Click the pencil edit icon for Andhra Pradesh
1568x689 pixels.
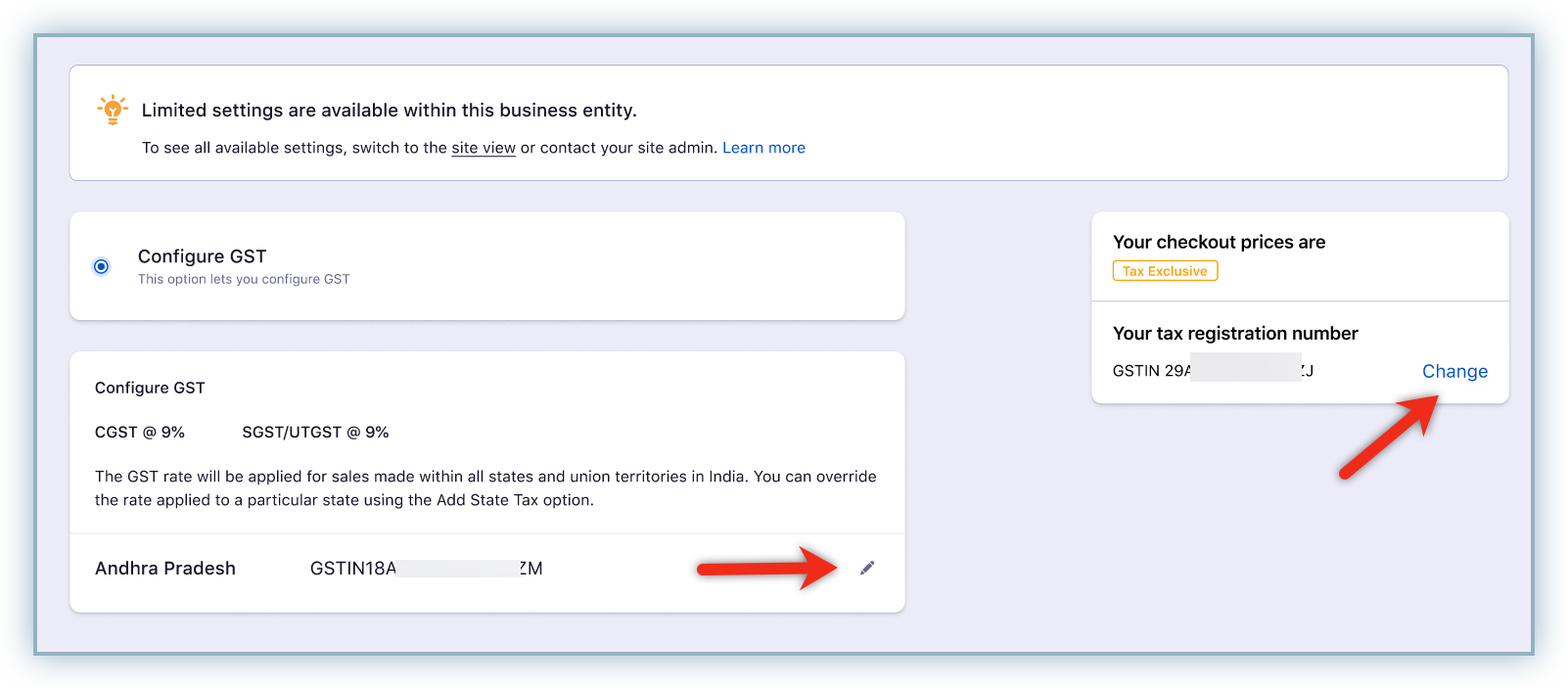coord(867,569)
